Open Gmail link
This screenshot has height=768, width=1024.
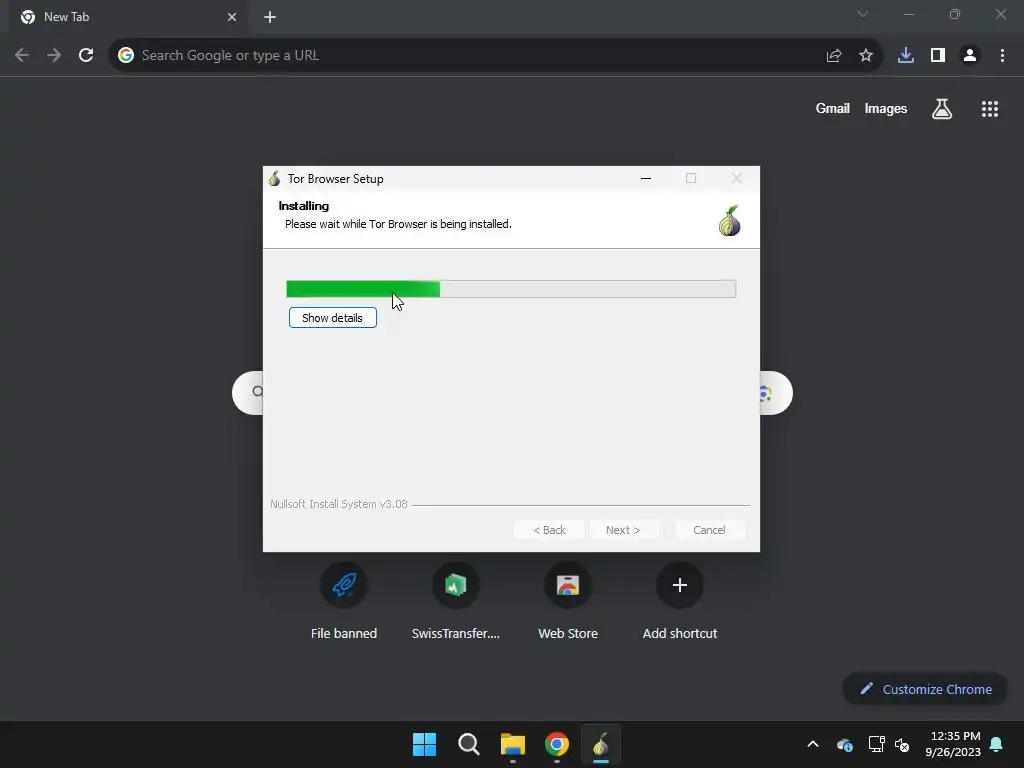(833, 108)
